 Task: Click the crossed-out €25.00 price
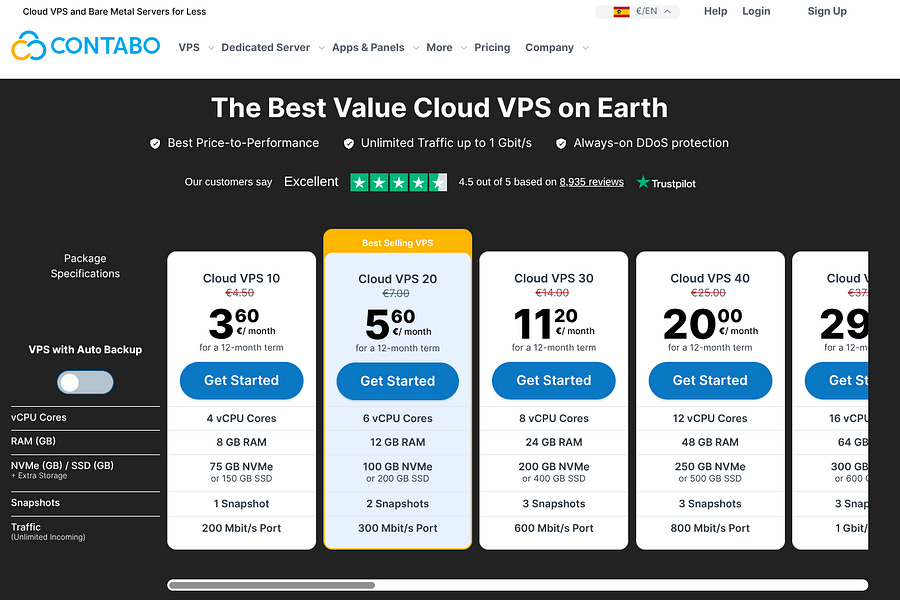[x=708, y=293]
